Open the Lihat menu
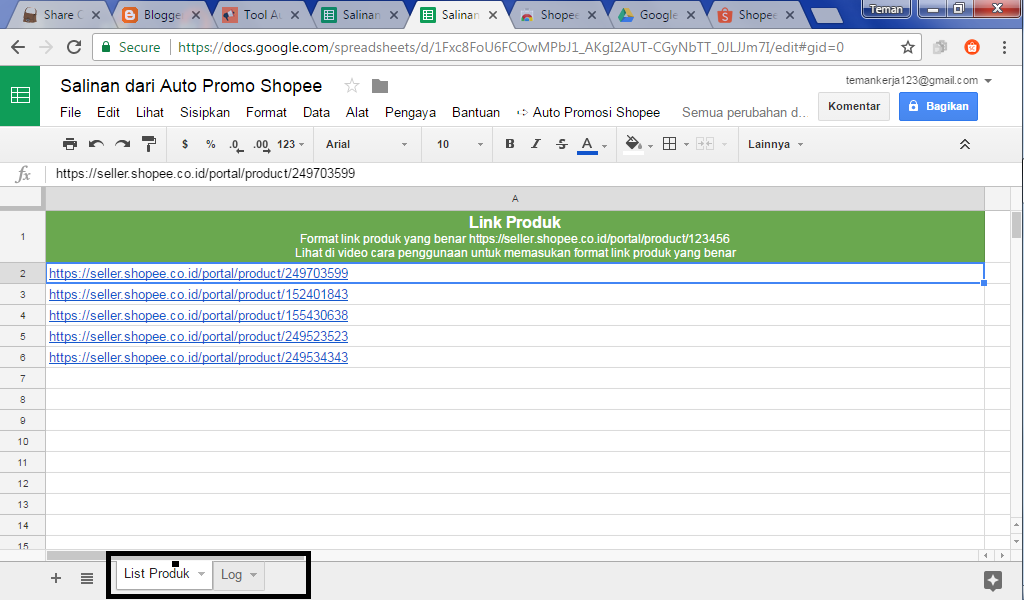Viewport: 1024px width, 600px height. click(150, 112)
